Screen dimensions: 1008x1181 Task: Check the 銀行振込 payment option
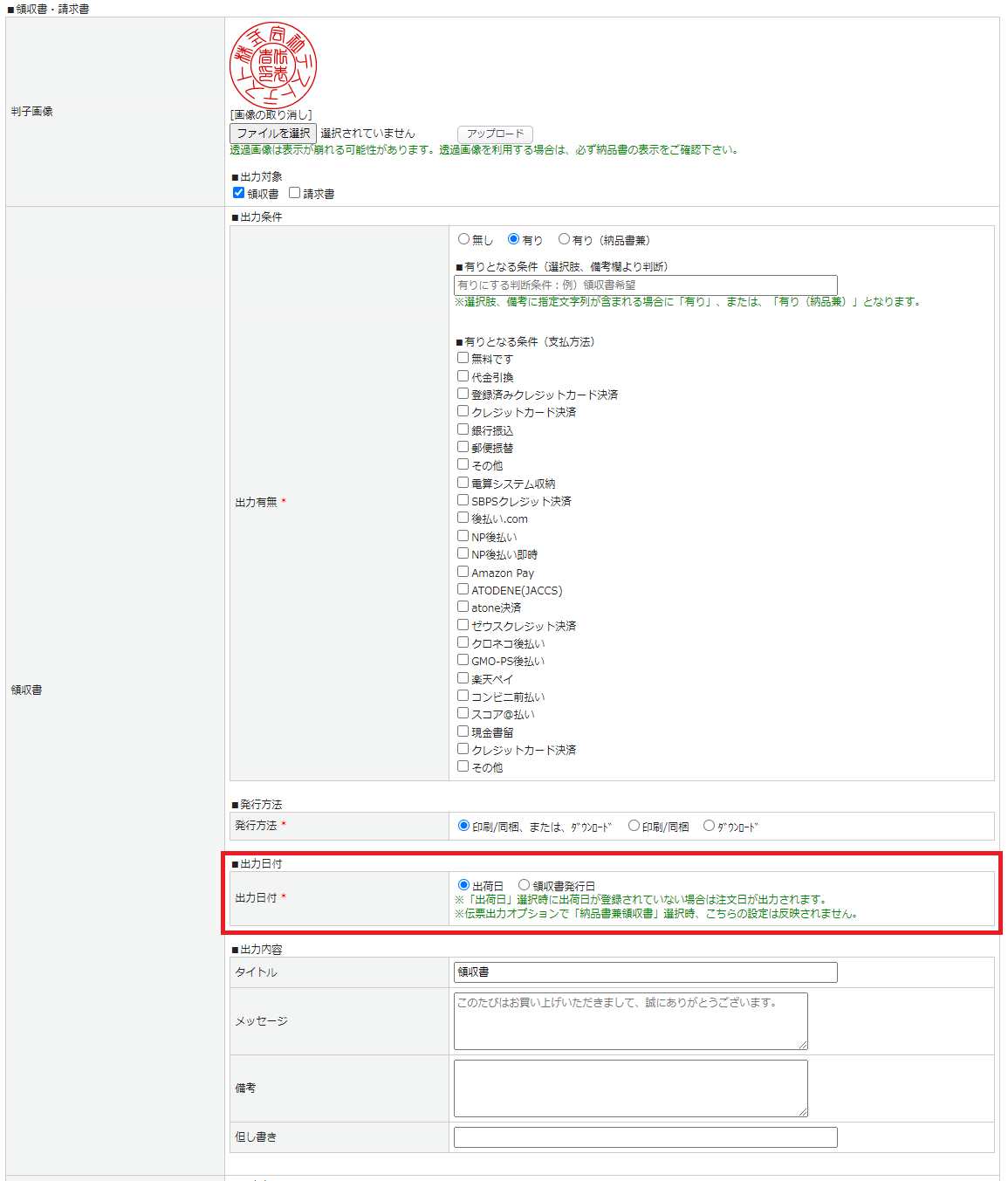point(463,429)
